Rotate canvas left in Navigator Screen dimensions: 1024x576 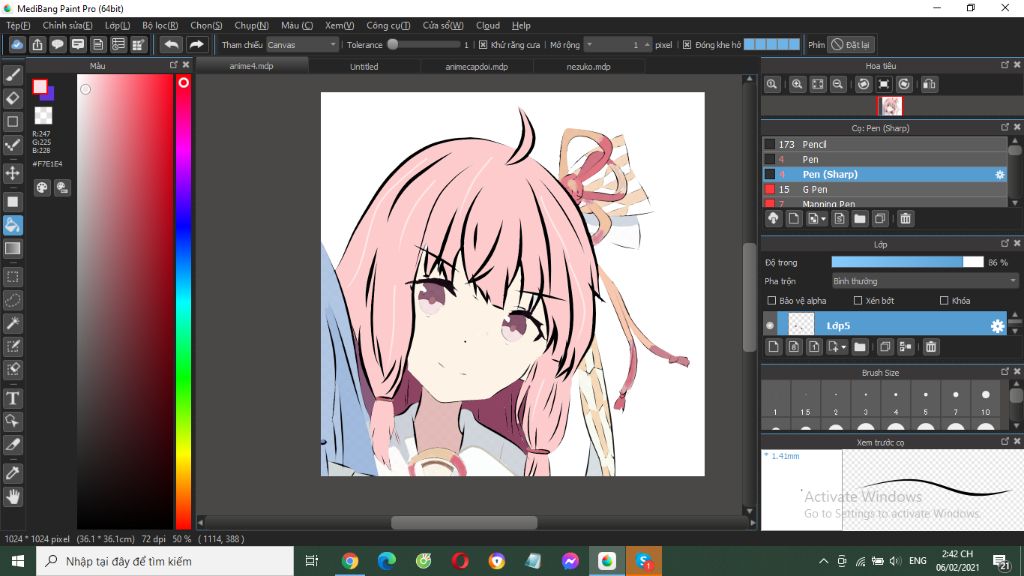pos(863,84)
